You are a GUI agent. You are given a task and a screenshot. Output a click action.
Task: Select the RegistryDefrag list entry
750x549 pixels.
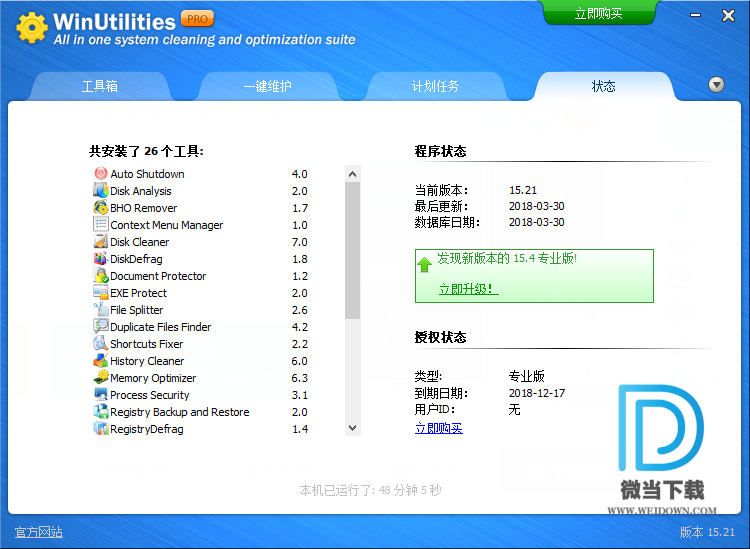coord(201,428)
